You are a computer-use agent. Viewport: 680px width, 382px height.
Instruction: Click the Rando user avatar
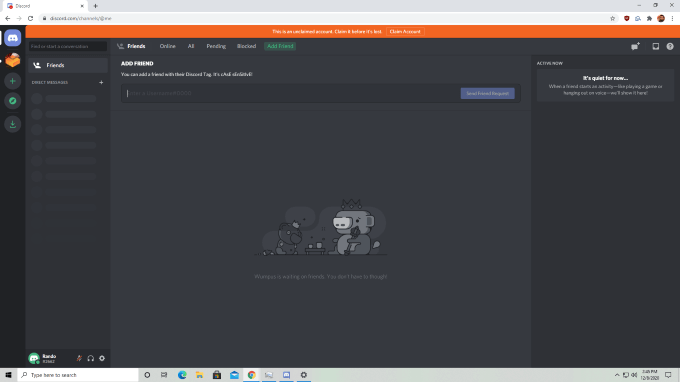[34, 358]
